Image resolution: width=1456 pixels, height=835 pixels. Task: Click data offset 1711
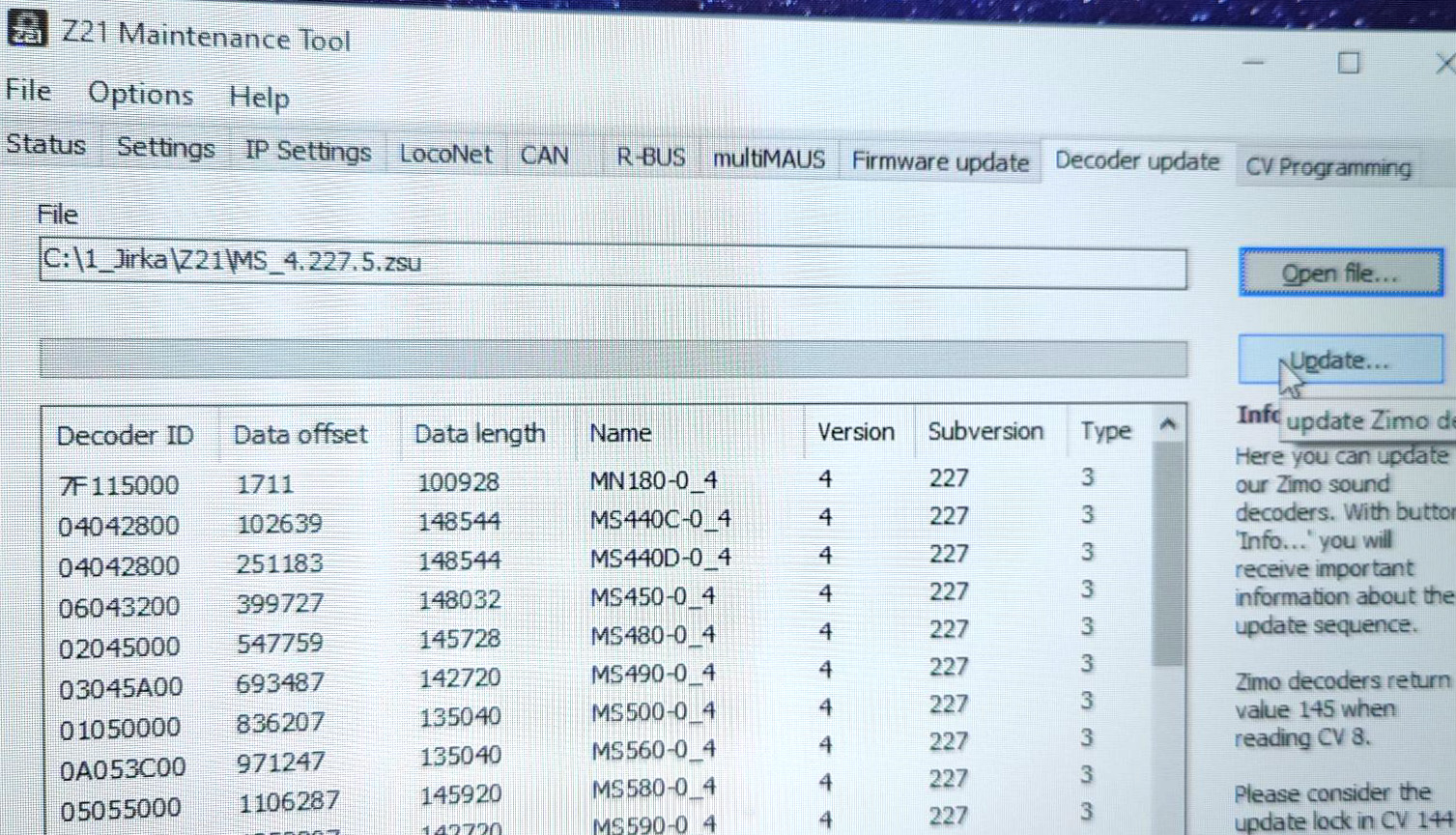(x=265, y=483)
